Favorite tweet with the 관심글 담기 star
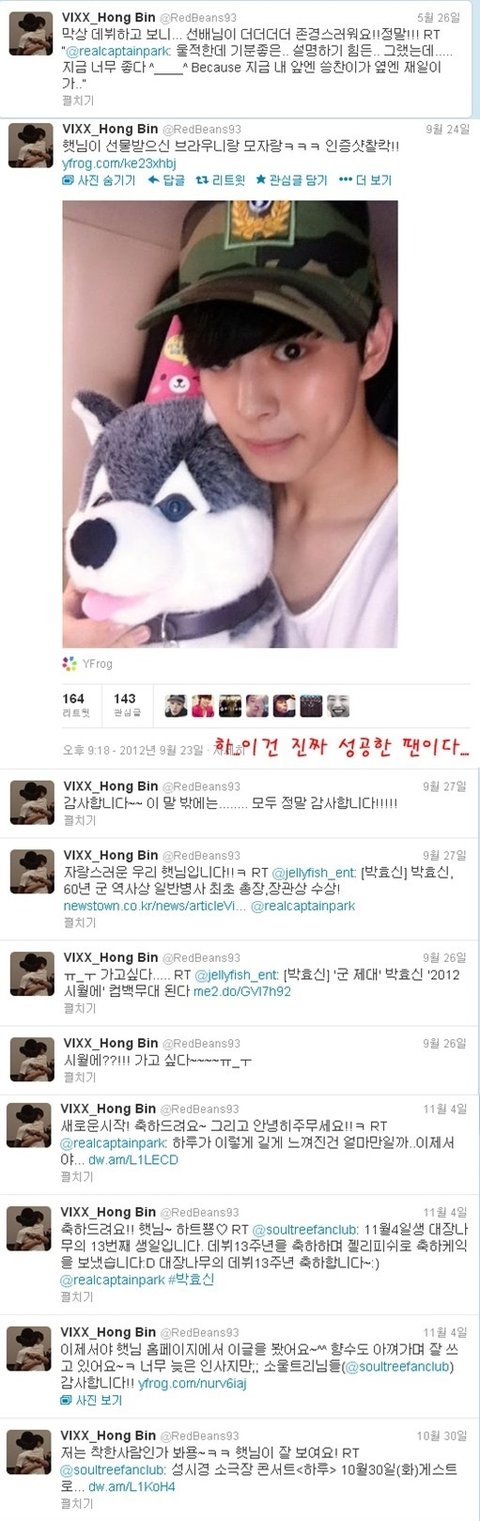Viewport: 480px width, 1521px height. (x=260, y=181)
